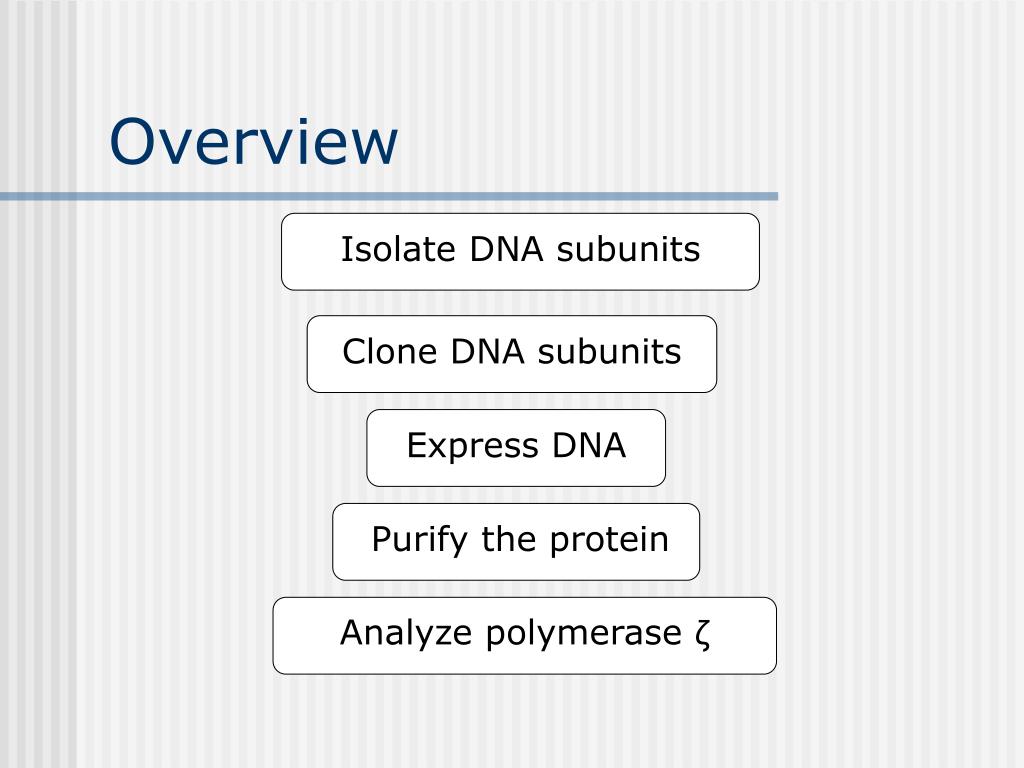1024x768 pixels.
Task: Click the word Express in third box
Action: coord(473,447)
